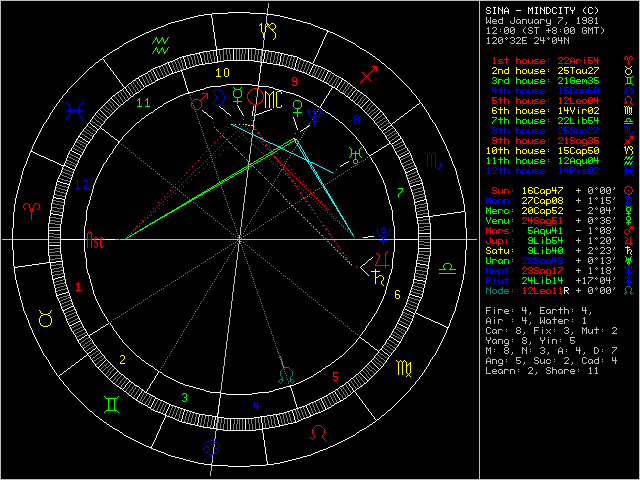
Task: Click the red Mars symbol inside the wheel
Action: click(x=199, y=101)
